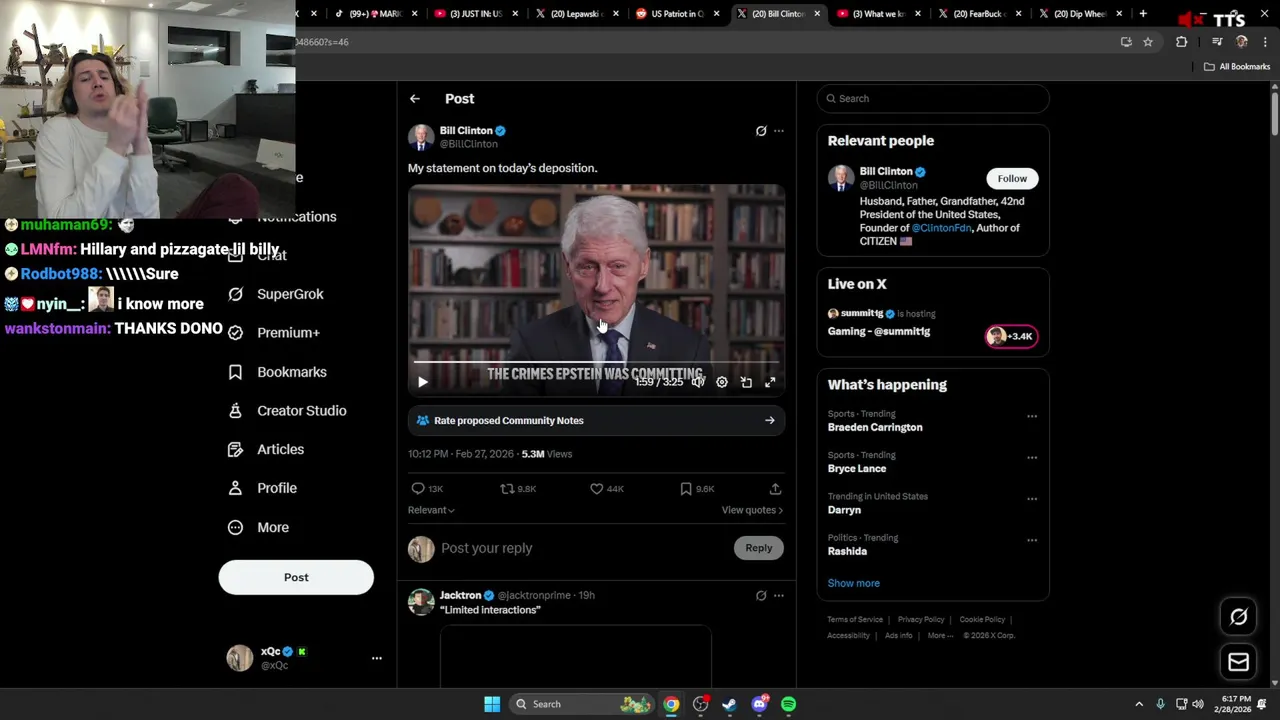The width and height of the screenshot is (1280, 720).
Task: Open Braeden Carrington trending topic
Action: 875,427
